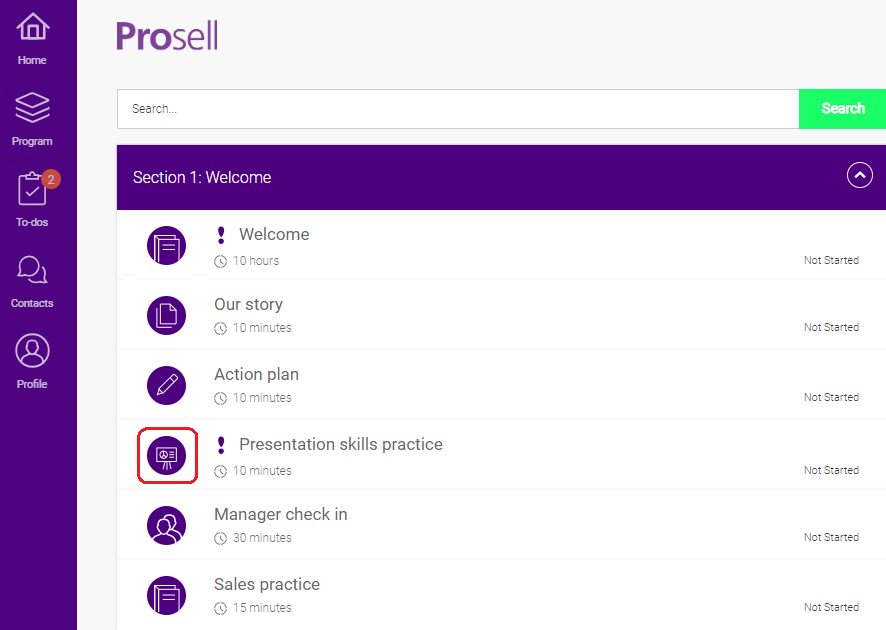Select the Home icon in the sidebar

click(32, 28)
